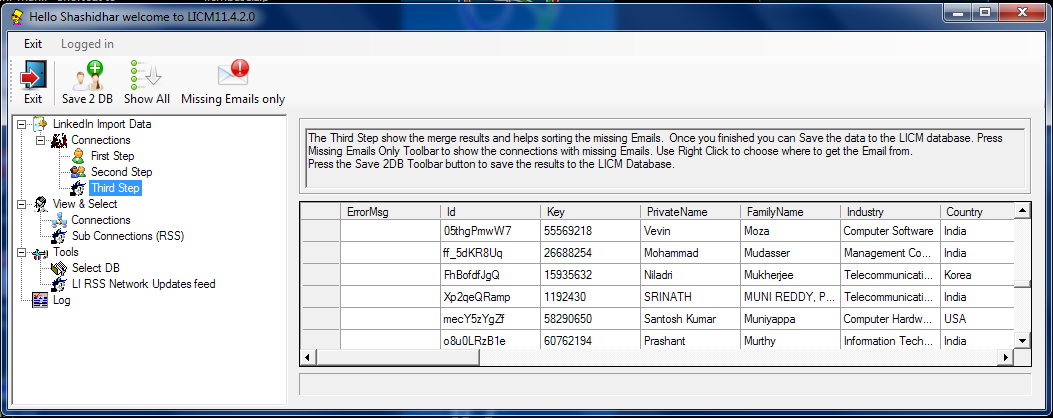Sort by the Industry column header
This screenshot has height=418, width=1053.
click(x=890, y=212)
